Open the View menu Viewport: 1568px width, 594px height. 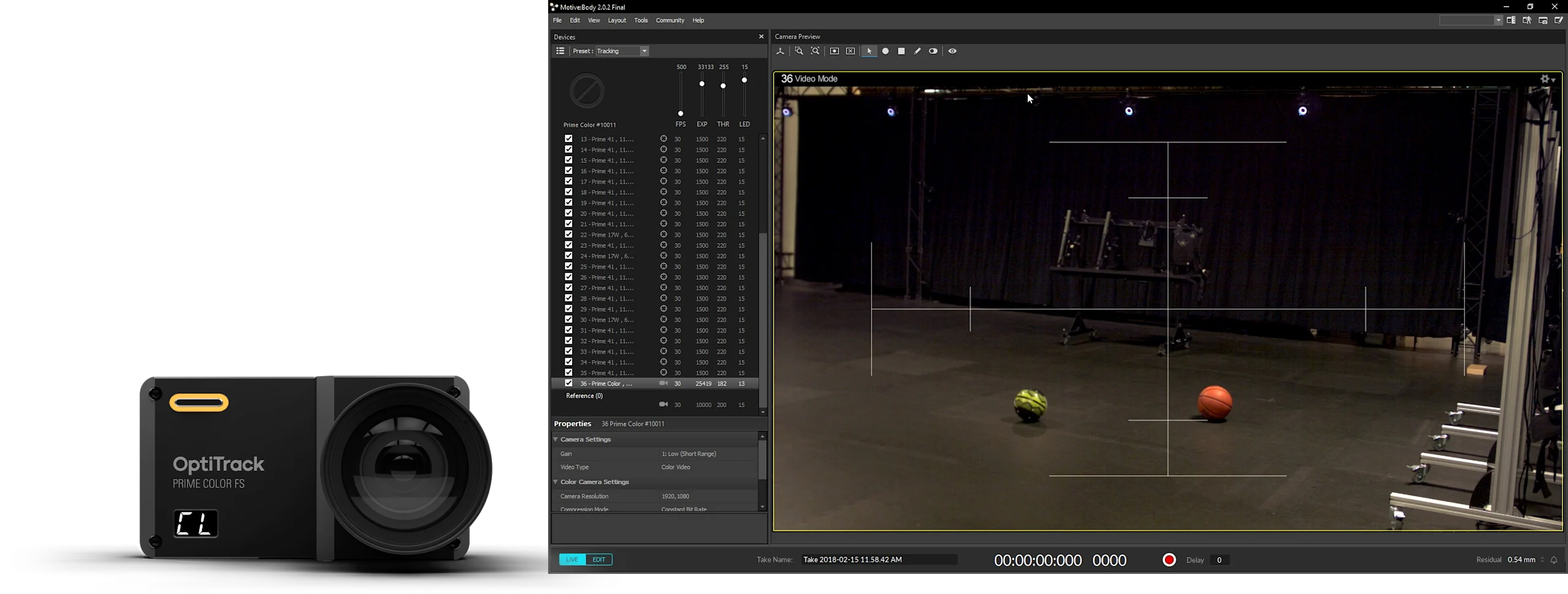coord(594,20)
